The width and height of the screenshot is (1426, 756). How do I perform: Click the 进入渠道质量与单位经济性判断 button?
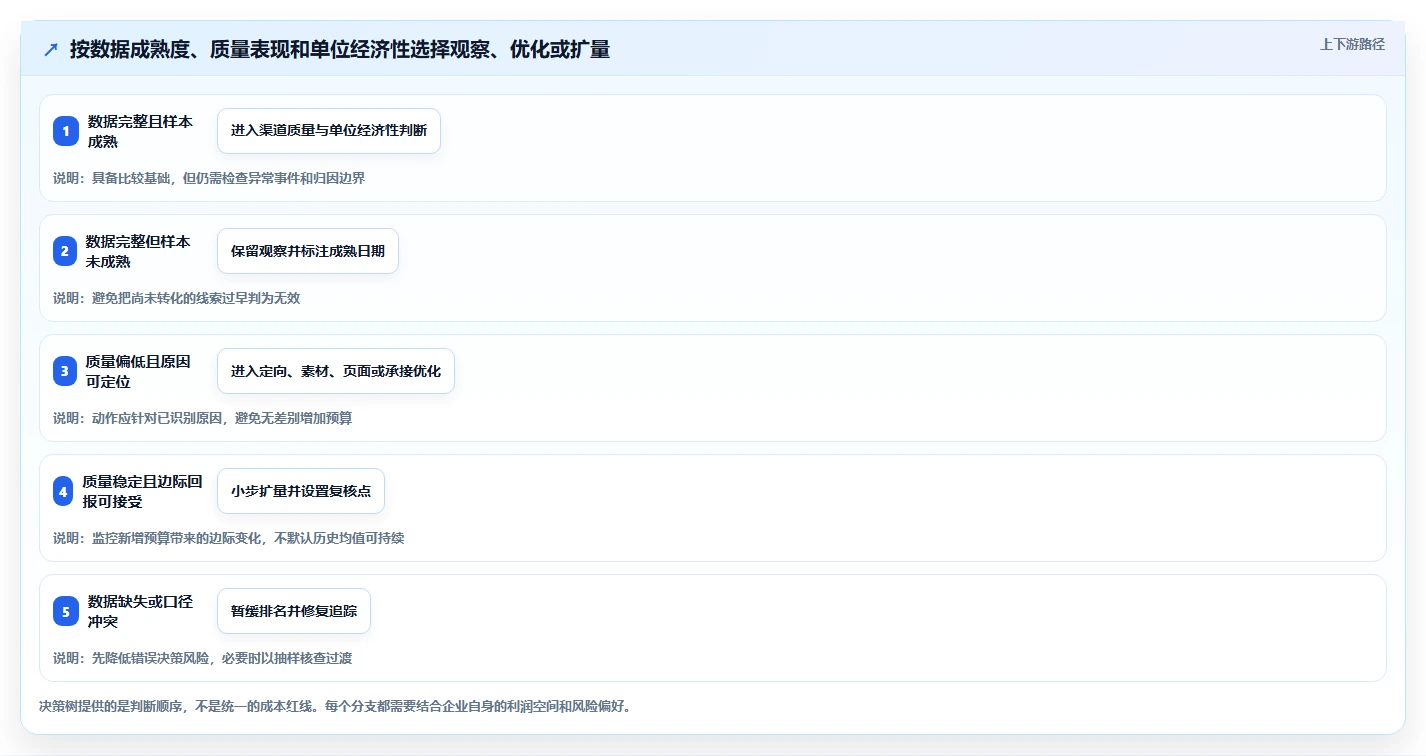pyautogui.click(x=329, y=131)
